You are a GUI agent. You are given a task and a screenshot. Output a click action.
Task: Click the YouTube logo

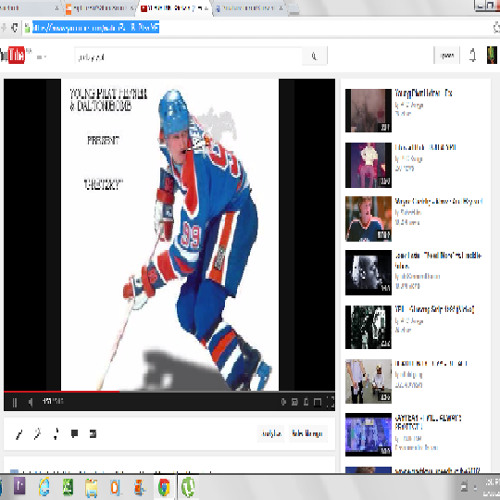[13, 55]
